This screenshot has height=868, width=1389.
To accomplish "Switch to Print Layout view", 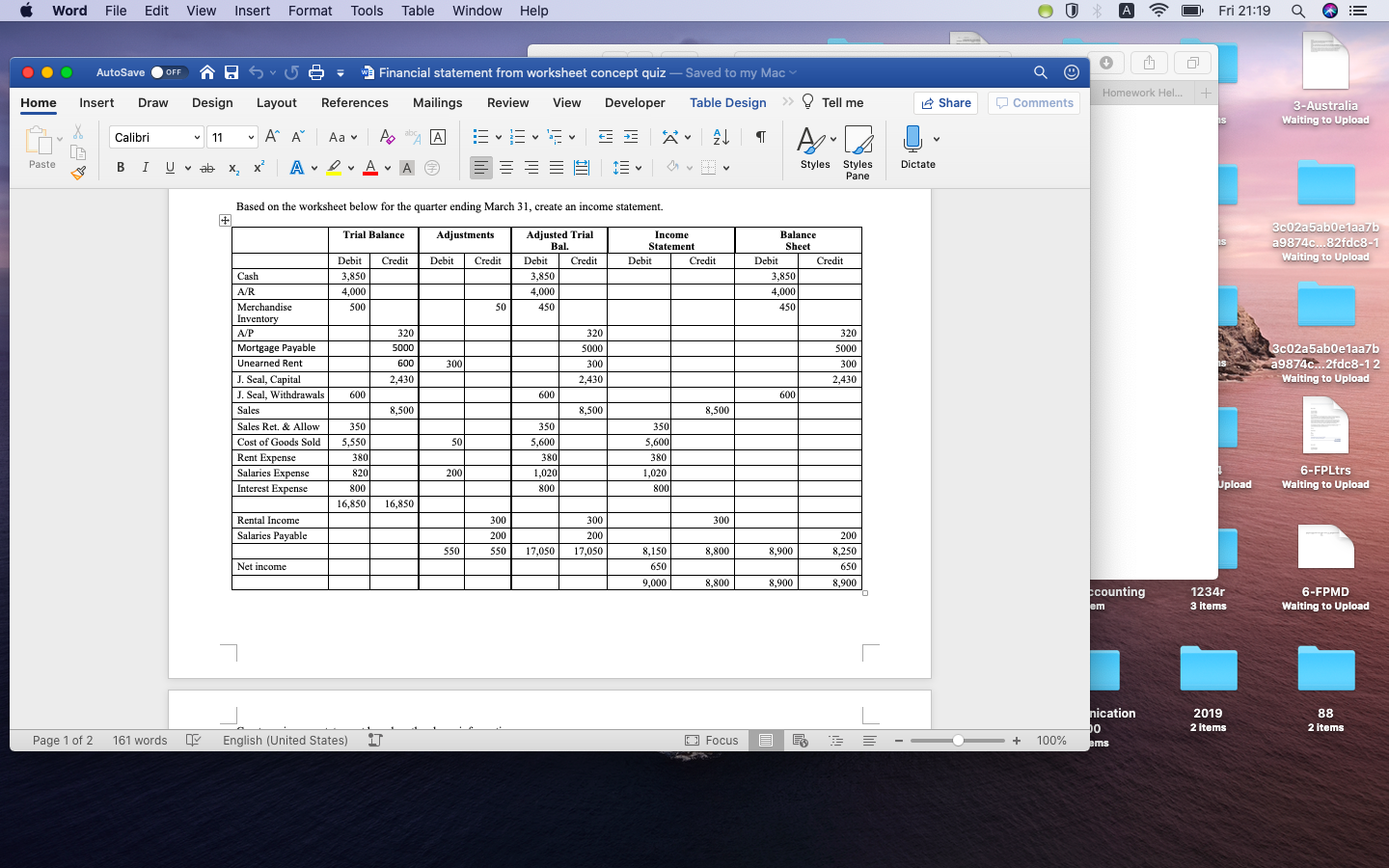I will (765, 741).
